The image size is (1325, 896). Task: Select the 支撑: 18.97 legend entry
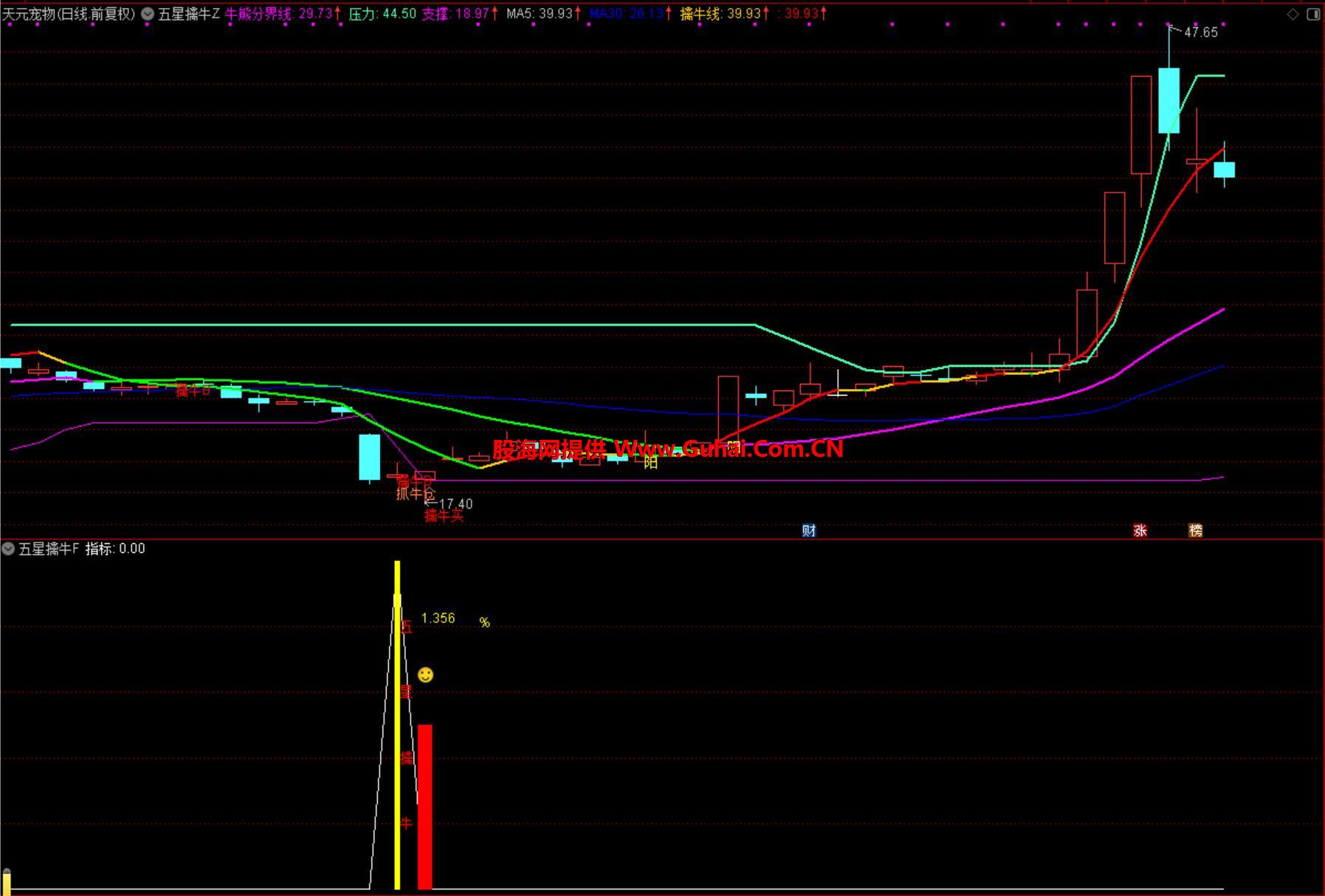click(x=460, y=13)
